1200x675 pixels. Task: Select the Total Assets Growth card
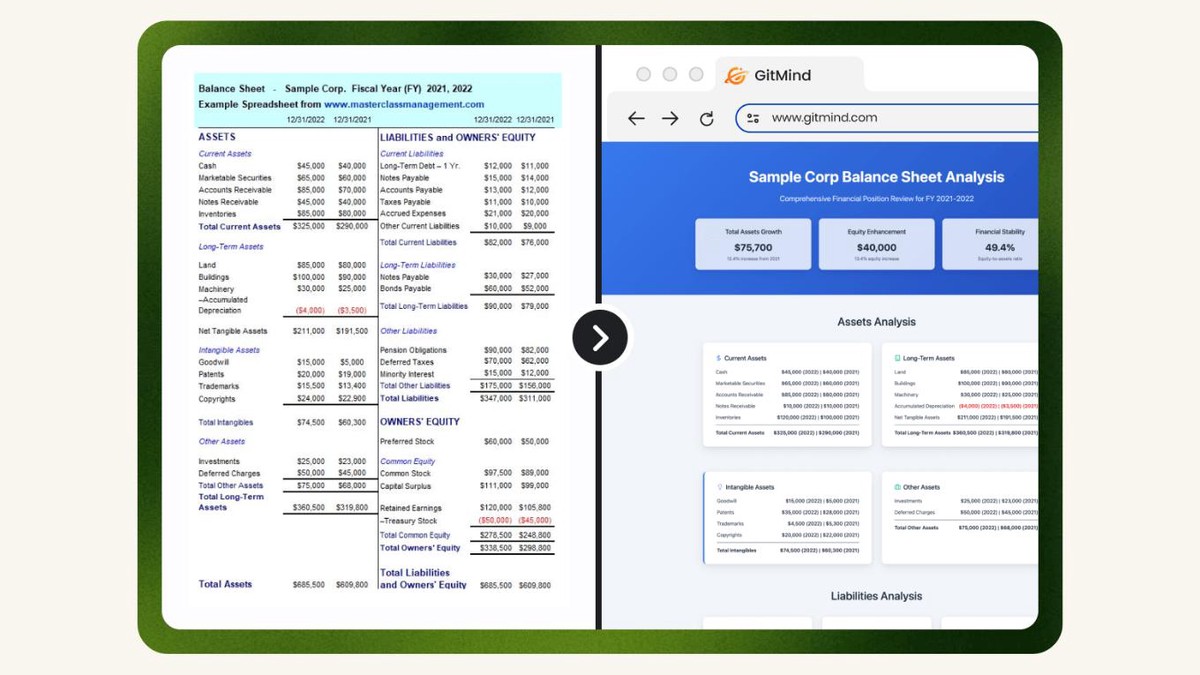point(753,244)
